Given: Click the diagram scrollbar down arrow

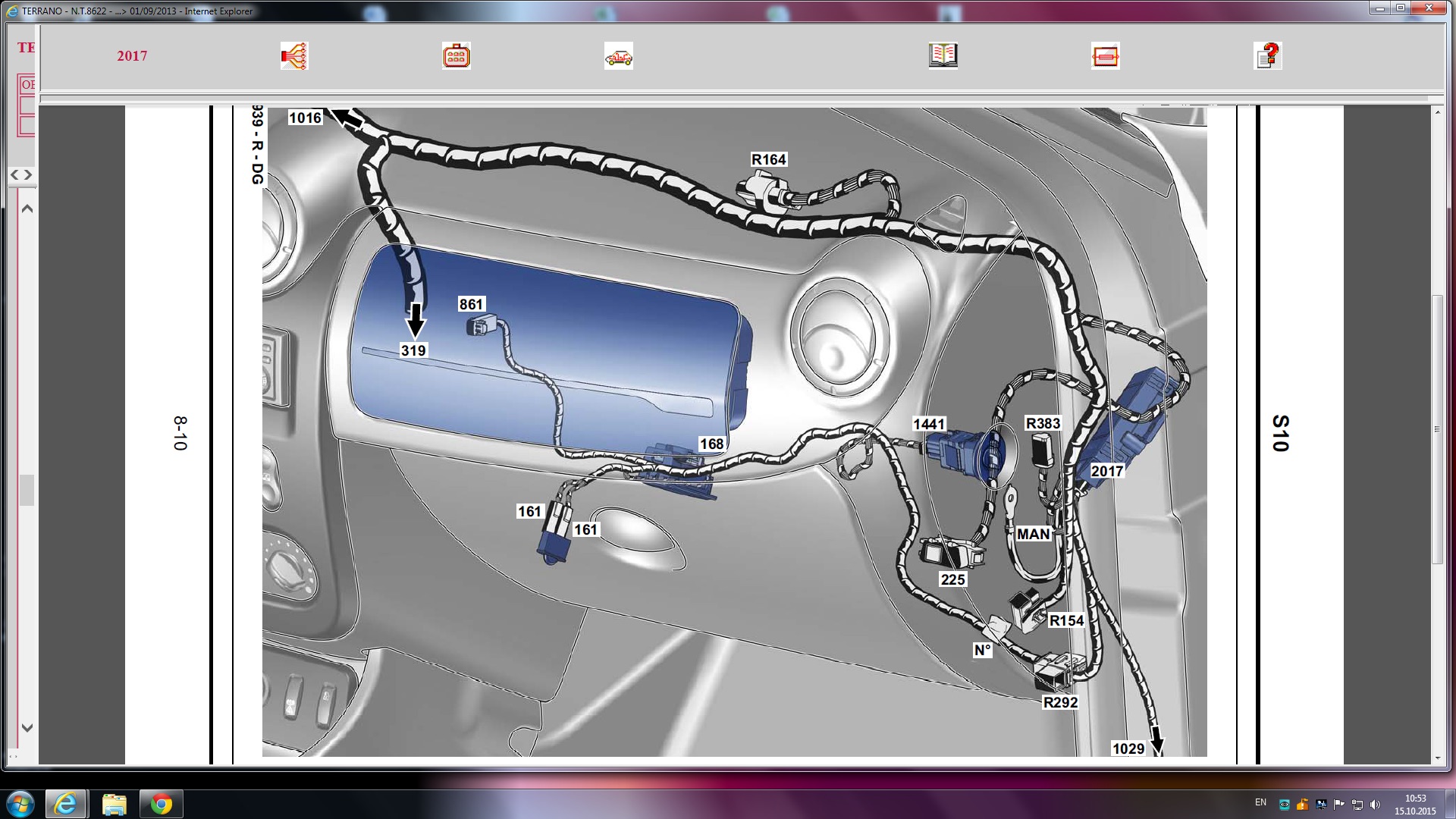Looking at the screenshot, I should (x=1437, y=758).
